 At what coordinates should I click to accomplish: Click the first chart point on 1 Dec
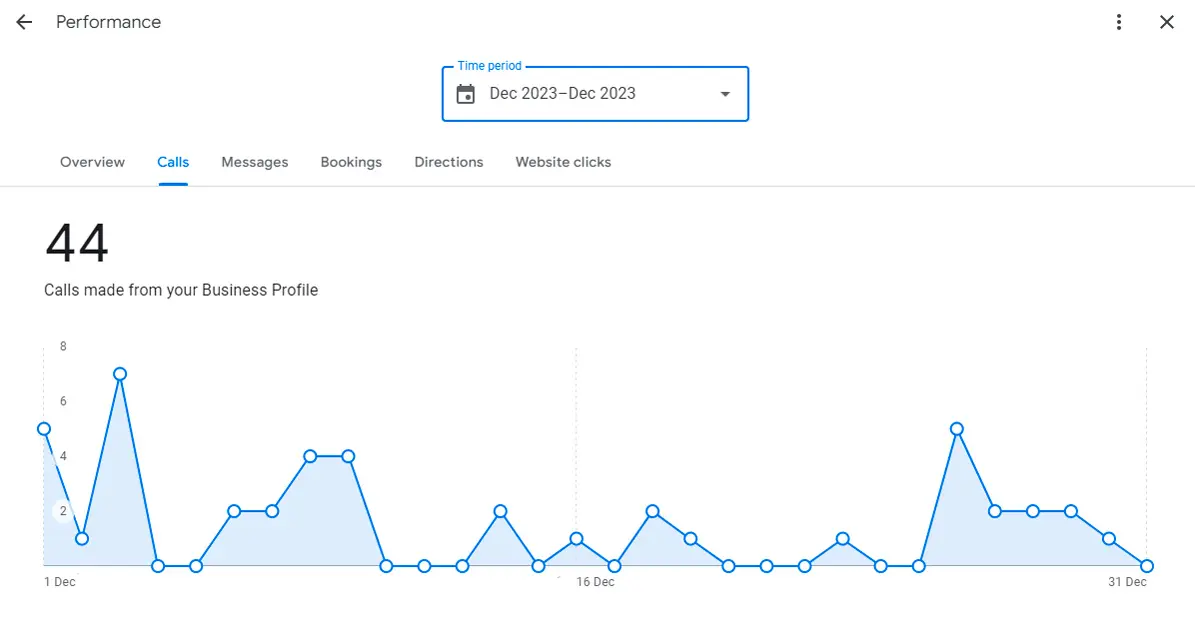[x=44, y=429]
